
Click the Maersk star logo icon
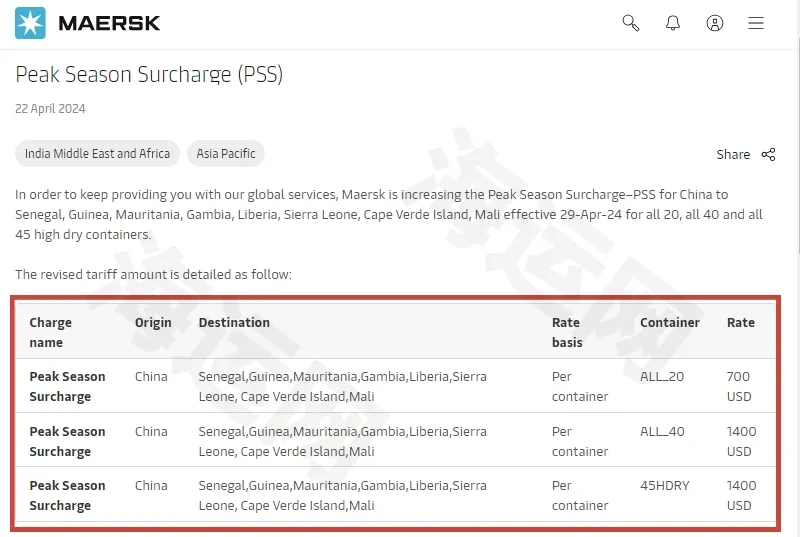30,23
